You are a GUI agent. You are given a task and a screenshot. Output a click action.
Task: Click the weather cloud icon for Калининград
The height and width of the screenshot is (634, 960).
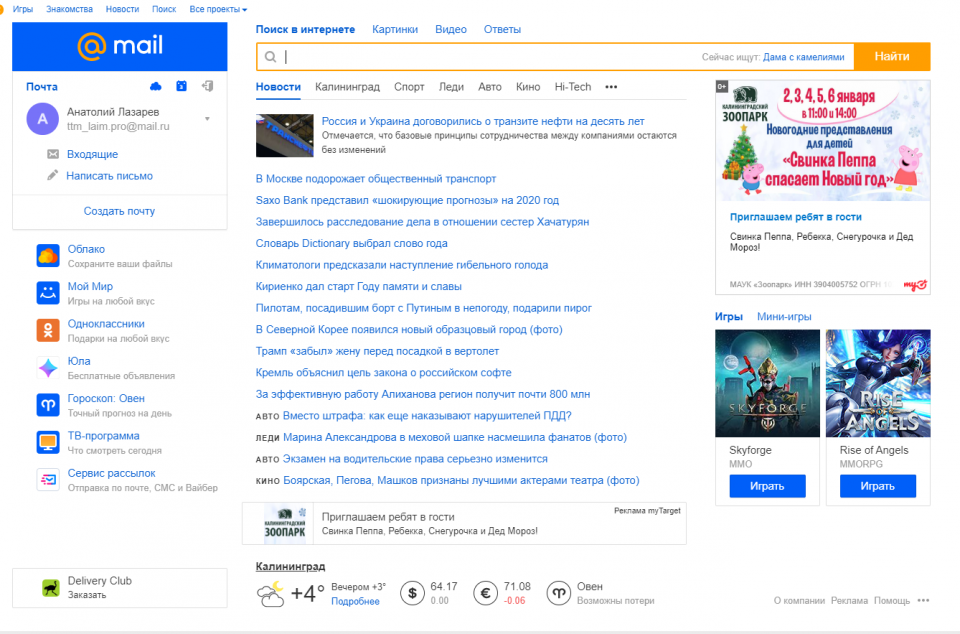click(x=271, y=594)
